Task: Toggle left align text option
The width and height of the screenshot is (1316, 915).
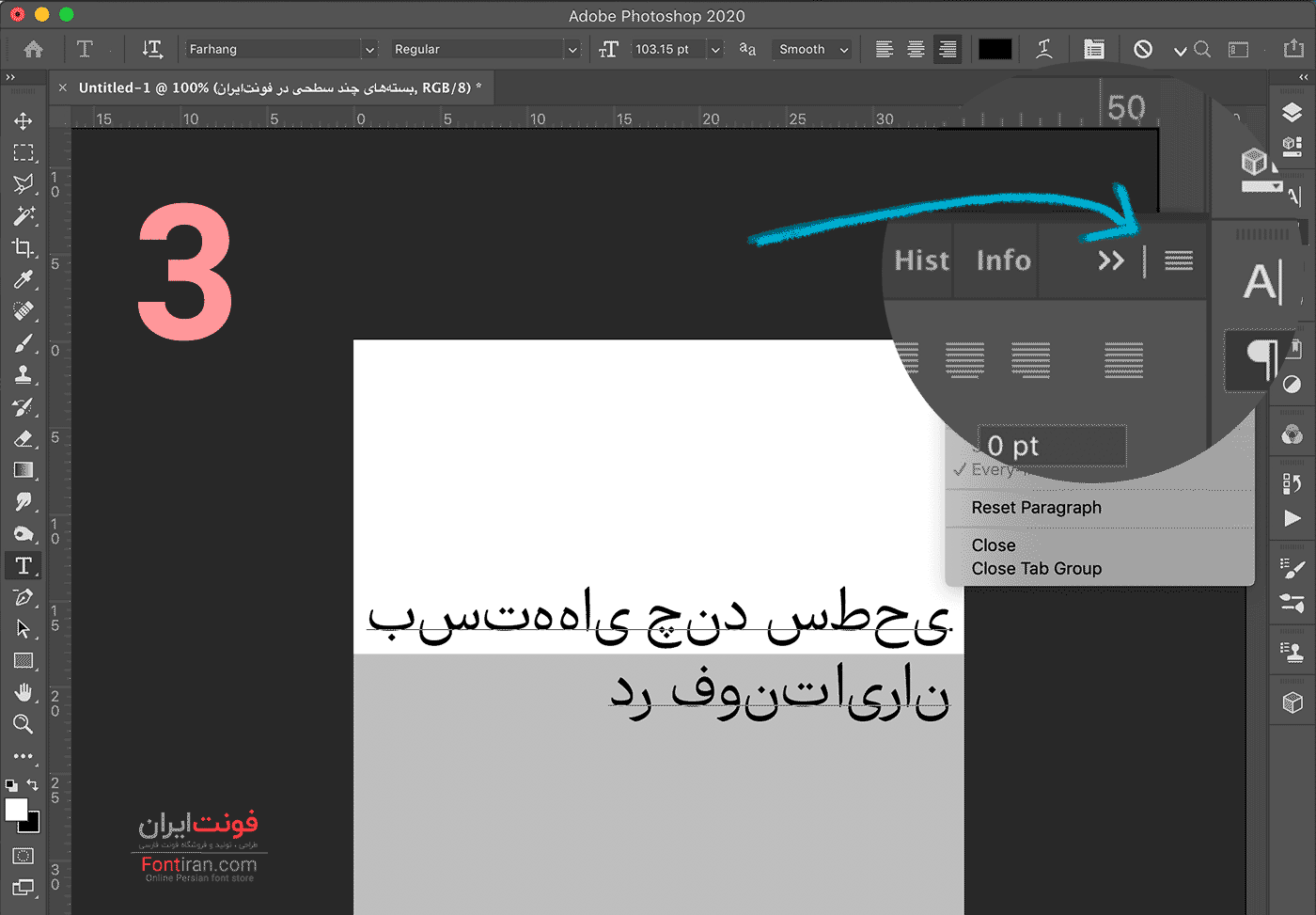Action: pos(884,49)
